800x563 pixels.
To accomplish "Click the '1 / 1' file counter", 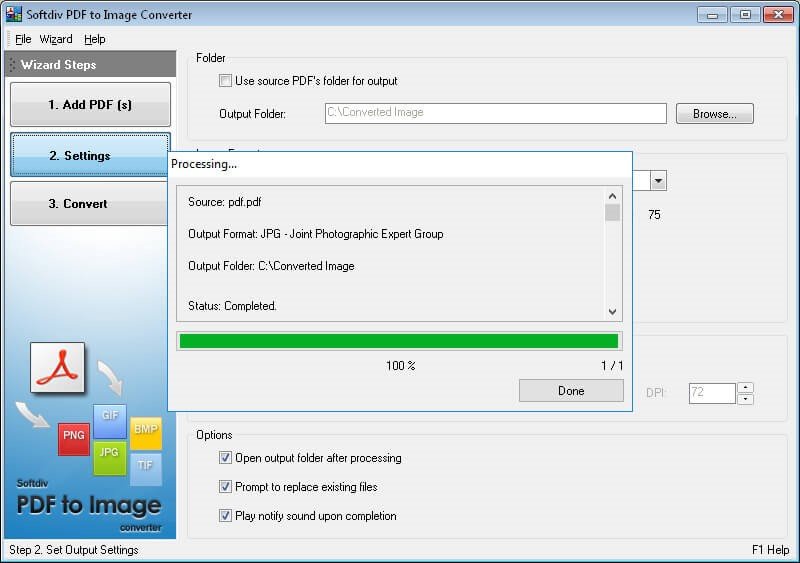I will (x=612, y=366).
